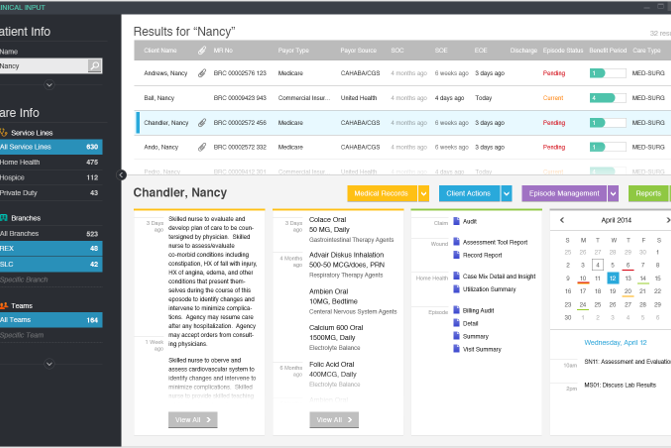Collapse the left sidebar with arrow handle
This screenshot has height=448, width=671.
click(122, 174)
